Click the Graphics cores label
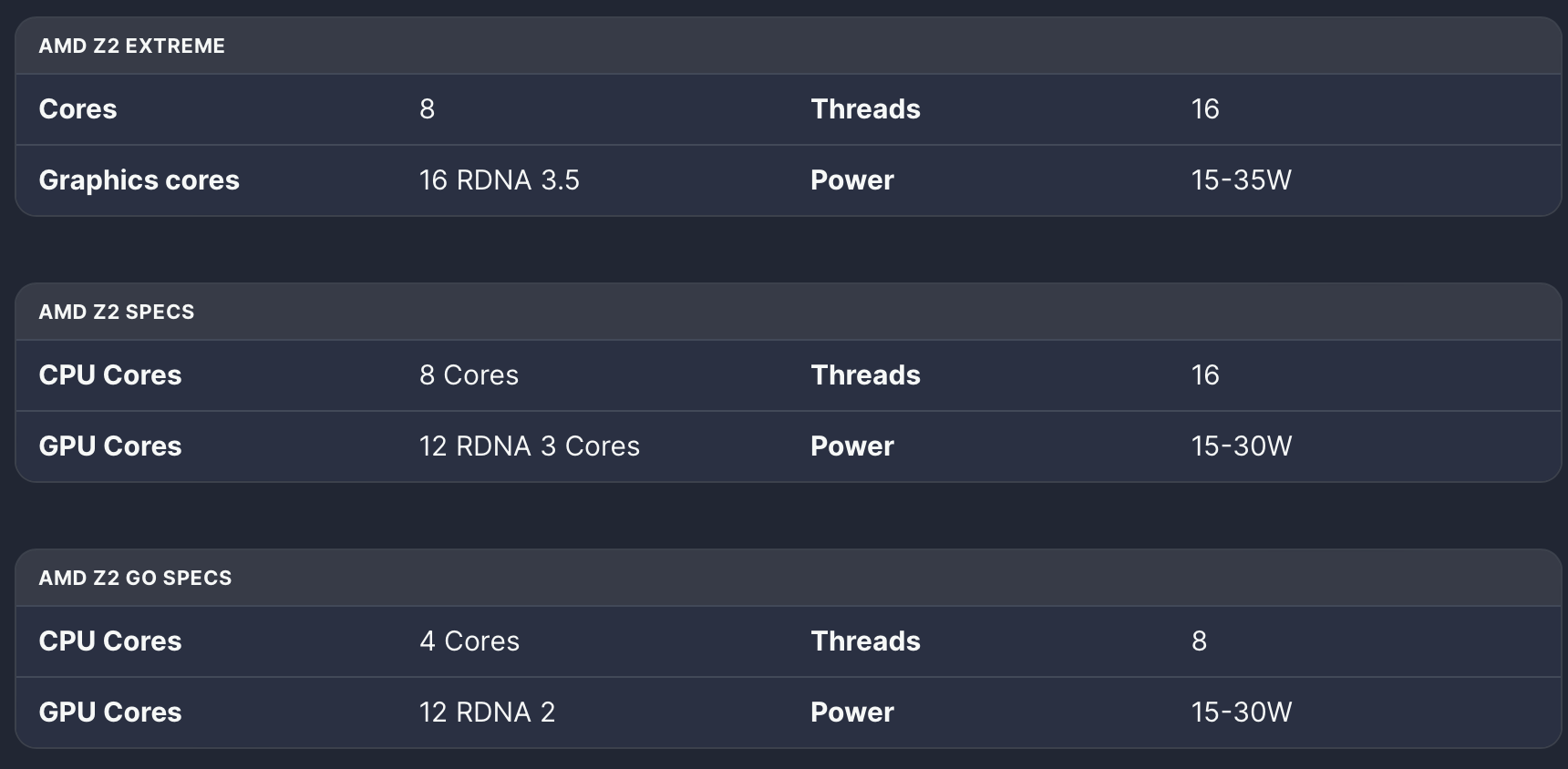The image size is (1568, 769). pyautogui.click(x=139, y=180)
